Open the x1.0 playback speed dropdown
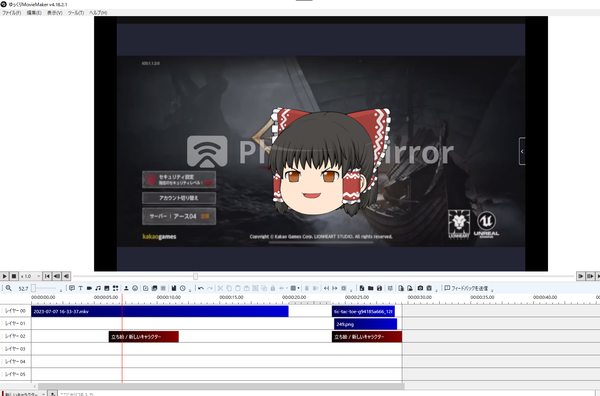 30,276
